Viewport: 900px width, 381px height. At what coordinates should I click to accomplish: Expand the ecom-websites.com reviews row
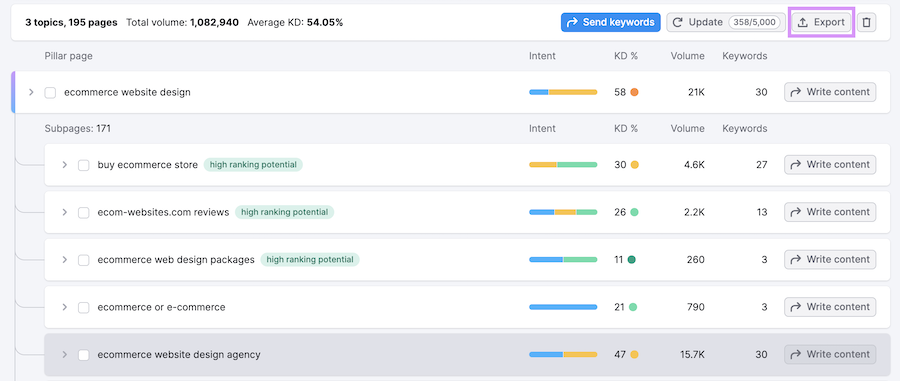[x=65, y=212]
